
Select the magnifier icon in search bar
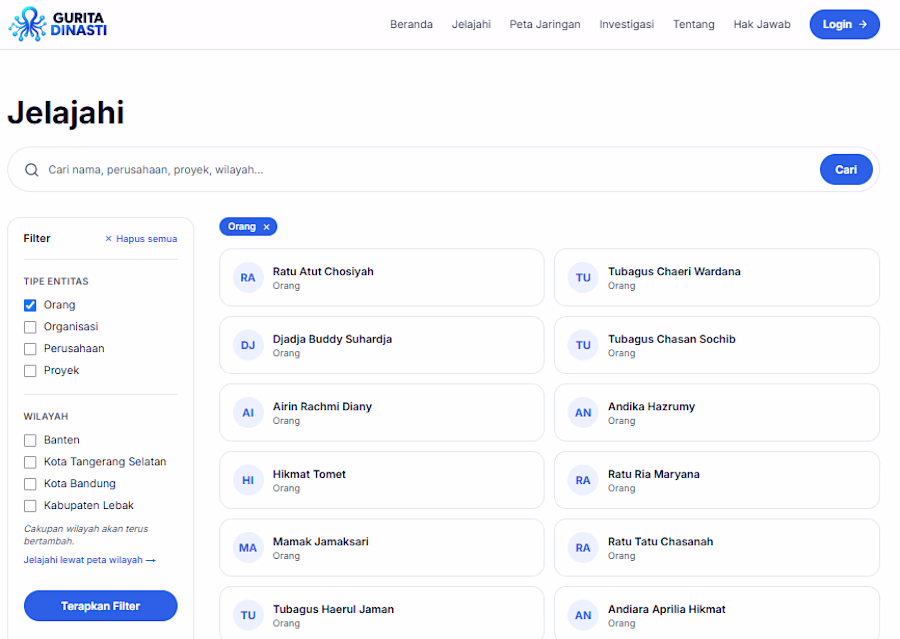pos(32,170)
